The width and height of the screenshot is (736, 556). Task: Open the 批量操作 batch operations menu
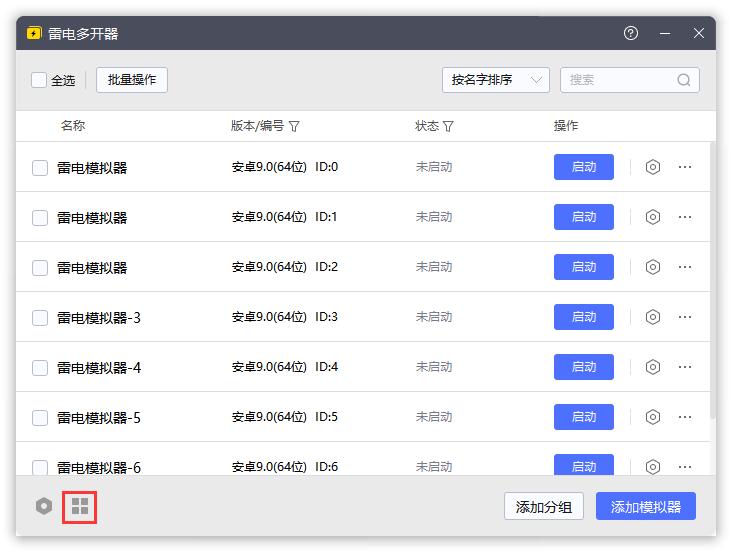click(x=132, y=80)
